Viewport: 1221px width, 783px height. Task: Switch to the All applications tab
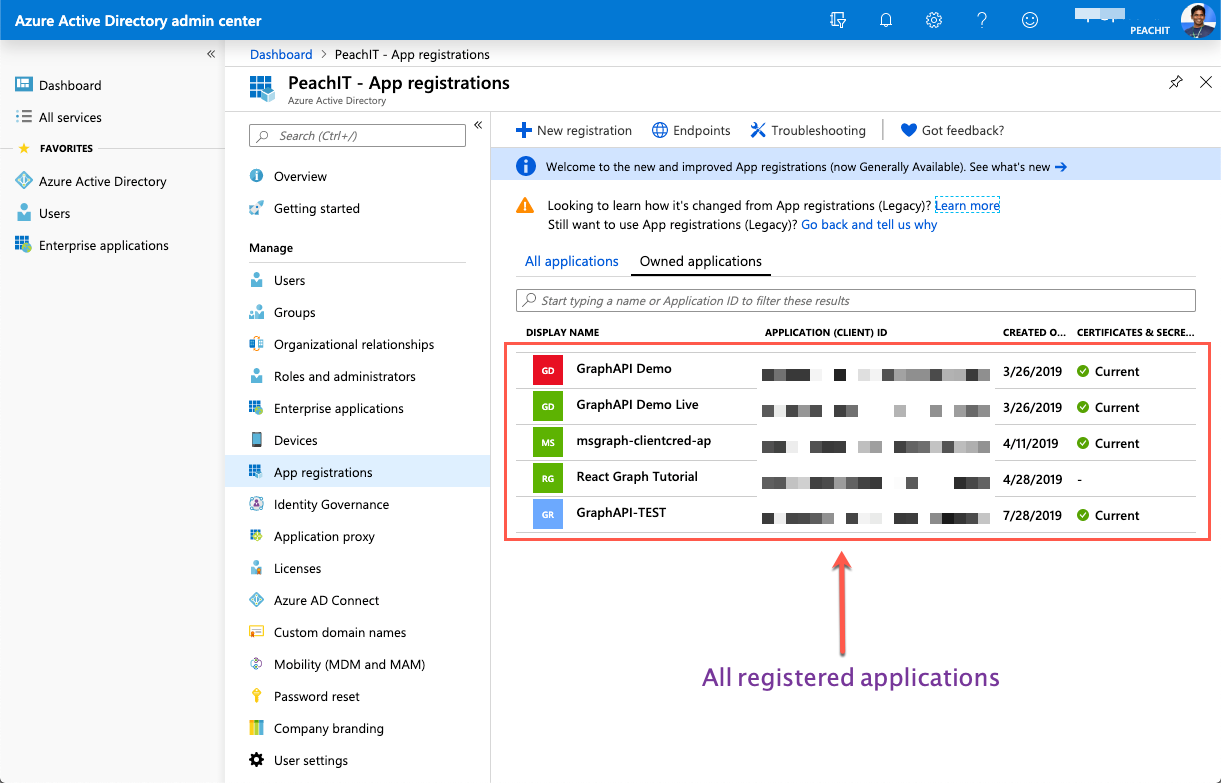pyautogui.click(x=572, y=262)
